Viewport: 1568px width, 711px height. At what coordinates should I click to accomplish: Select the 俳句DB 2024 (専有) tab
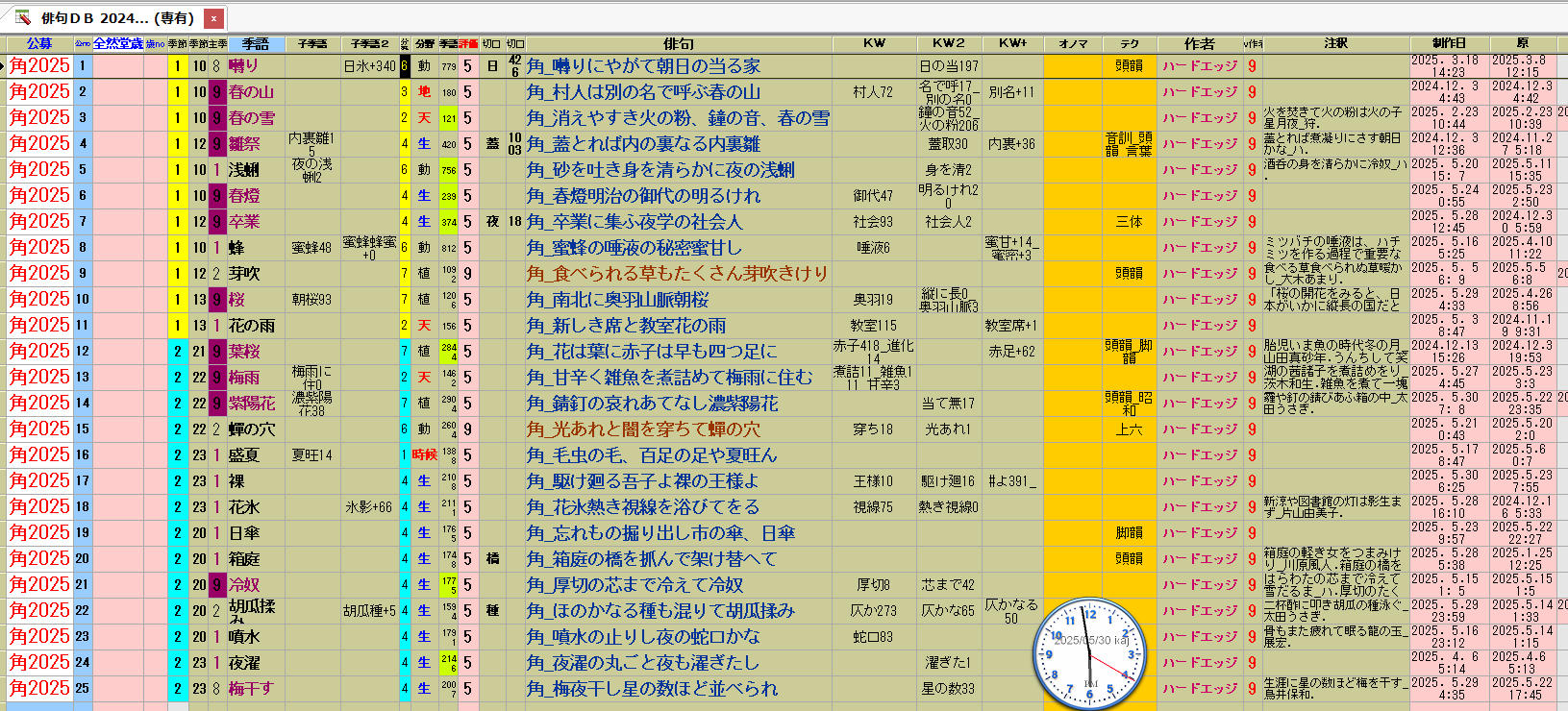pyautogui.click(x=116, y=18)
